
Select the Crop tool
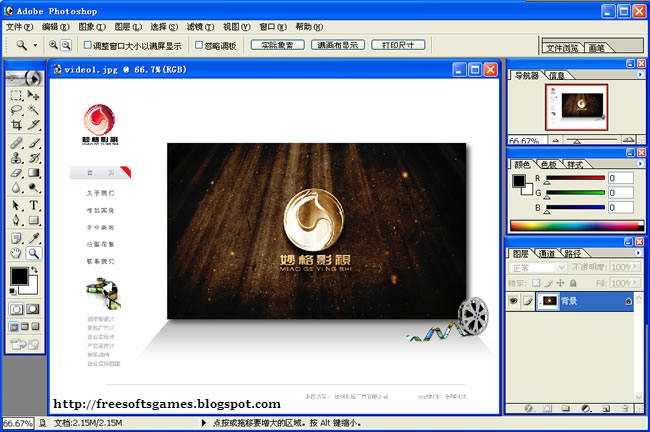point(16,124)
